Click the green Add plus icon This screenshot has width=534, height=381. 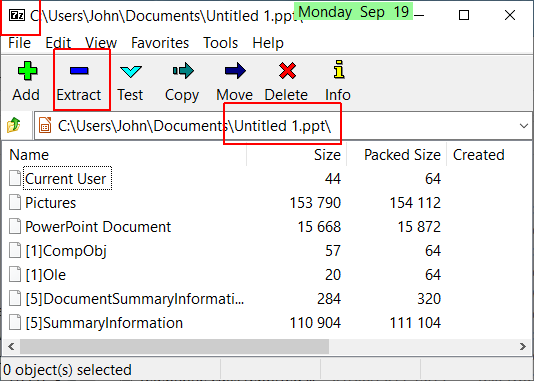click(x=27, y=71)
